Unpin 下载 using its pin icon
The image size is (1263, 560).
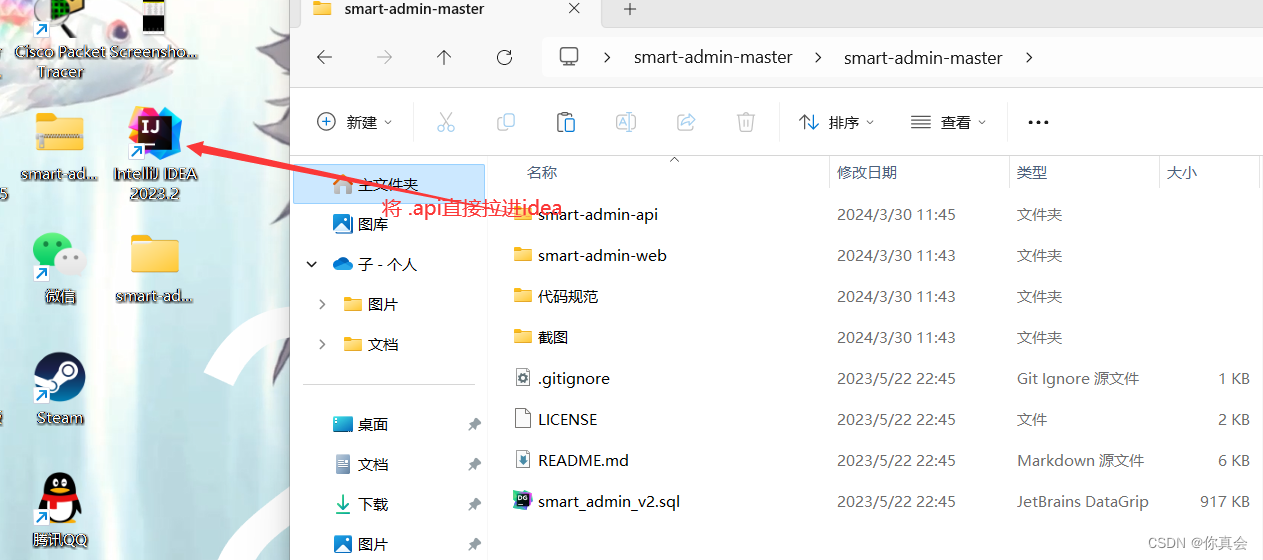[474, 504]
